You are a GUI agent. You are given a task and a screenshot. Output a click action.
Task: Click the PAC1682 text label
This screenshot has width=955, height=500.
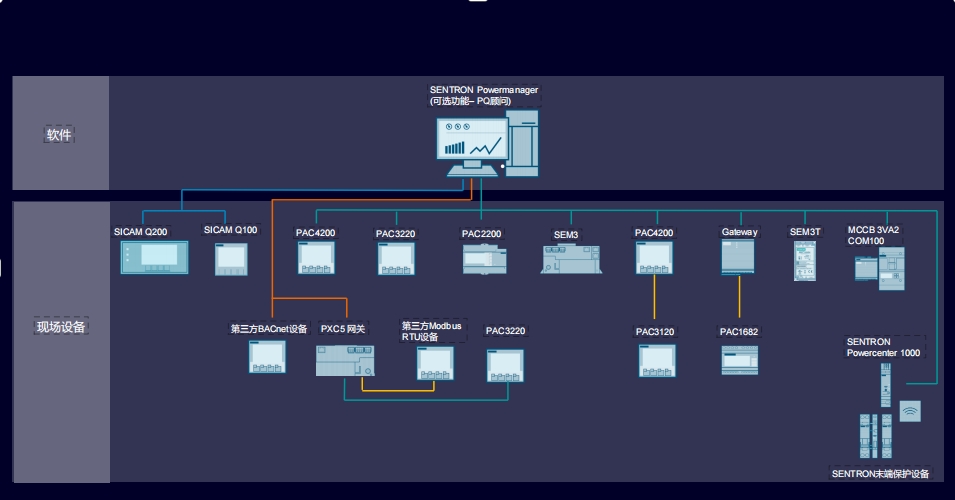coord(739,332)
